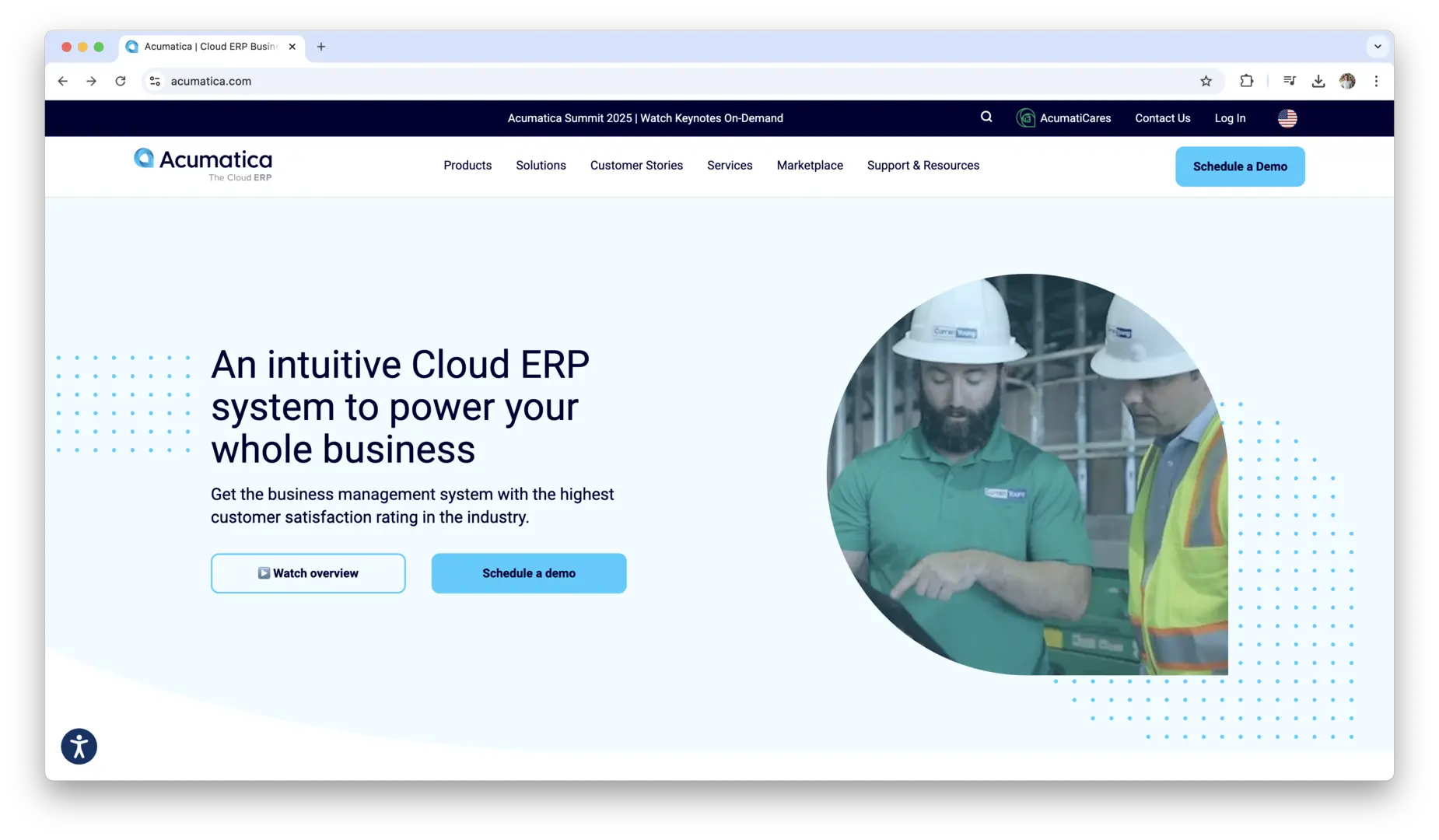Open a new browser tab
This screenshot has width=1439, height=840.
pyautogui.click(x=321, y=47)
